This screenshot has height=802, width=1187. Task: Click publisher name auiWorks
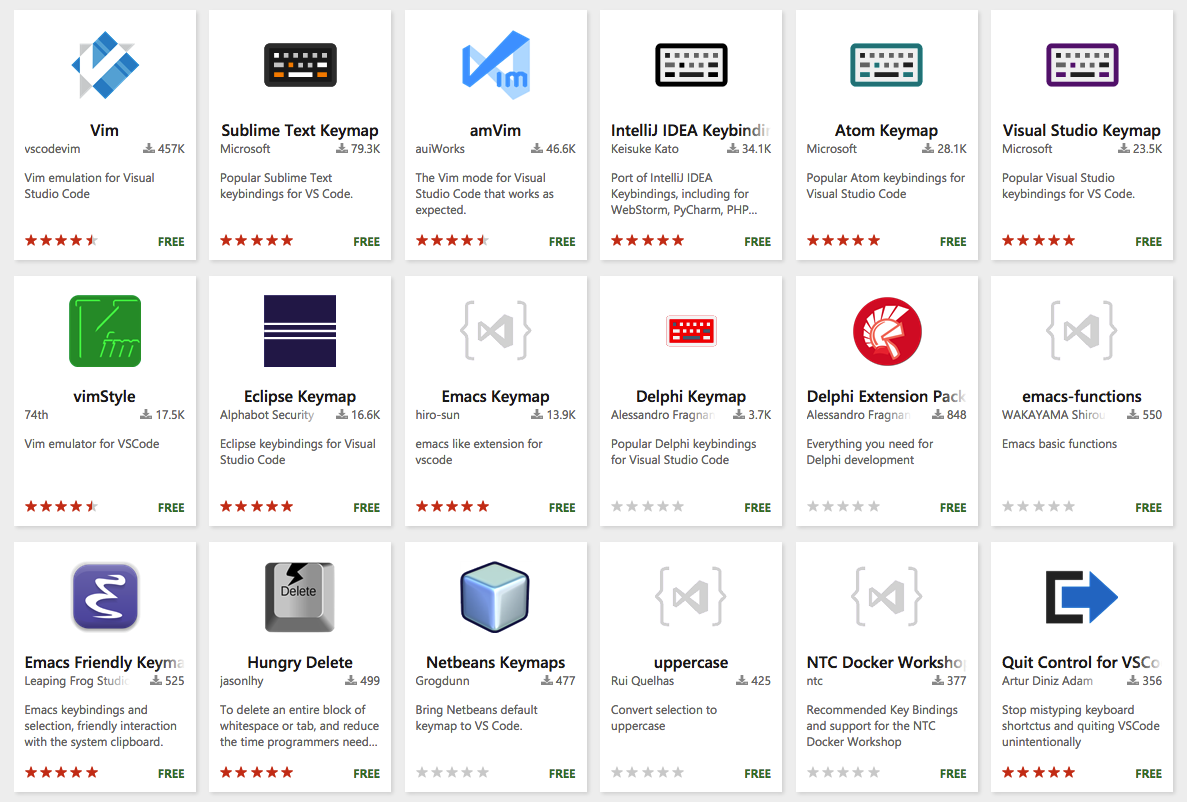coord(440,149)
